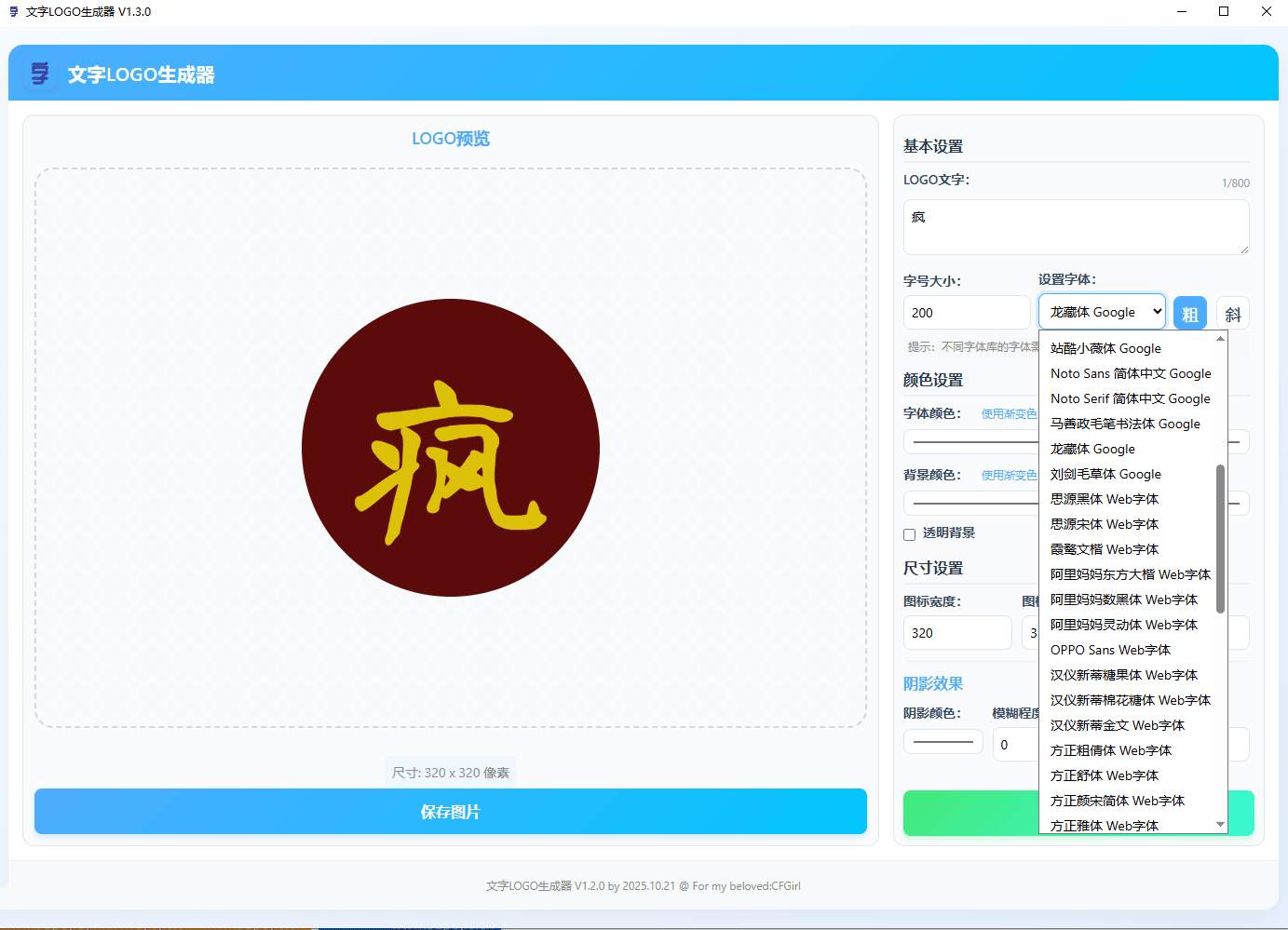This screenshot has height=930, width=1288.
Task: Open 使用渐变色 gradient link for background color
Action: coord(1009,475)
